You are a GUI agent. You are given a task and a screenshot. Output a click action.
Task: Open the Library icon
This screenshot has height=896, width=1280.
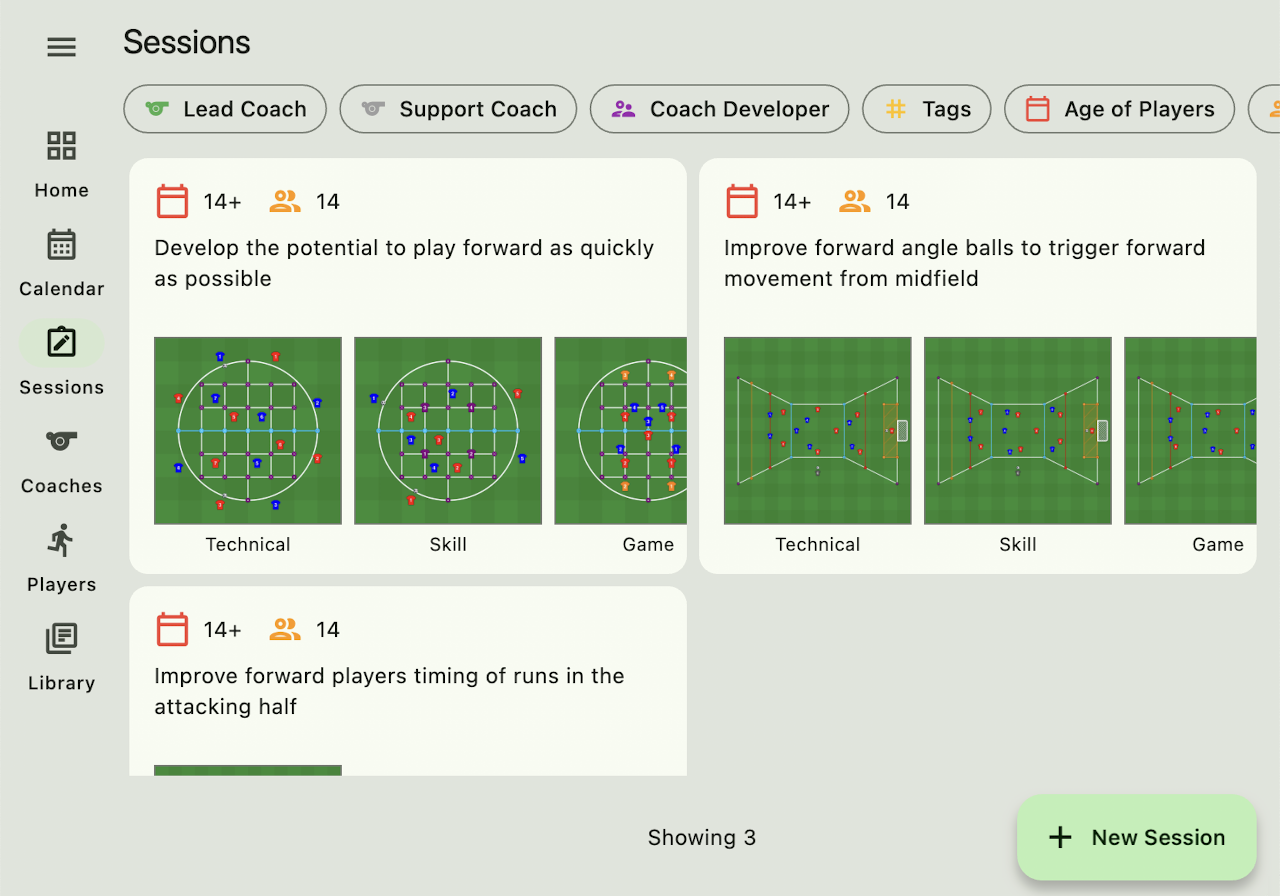(61, 639)
